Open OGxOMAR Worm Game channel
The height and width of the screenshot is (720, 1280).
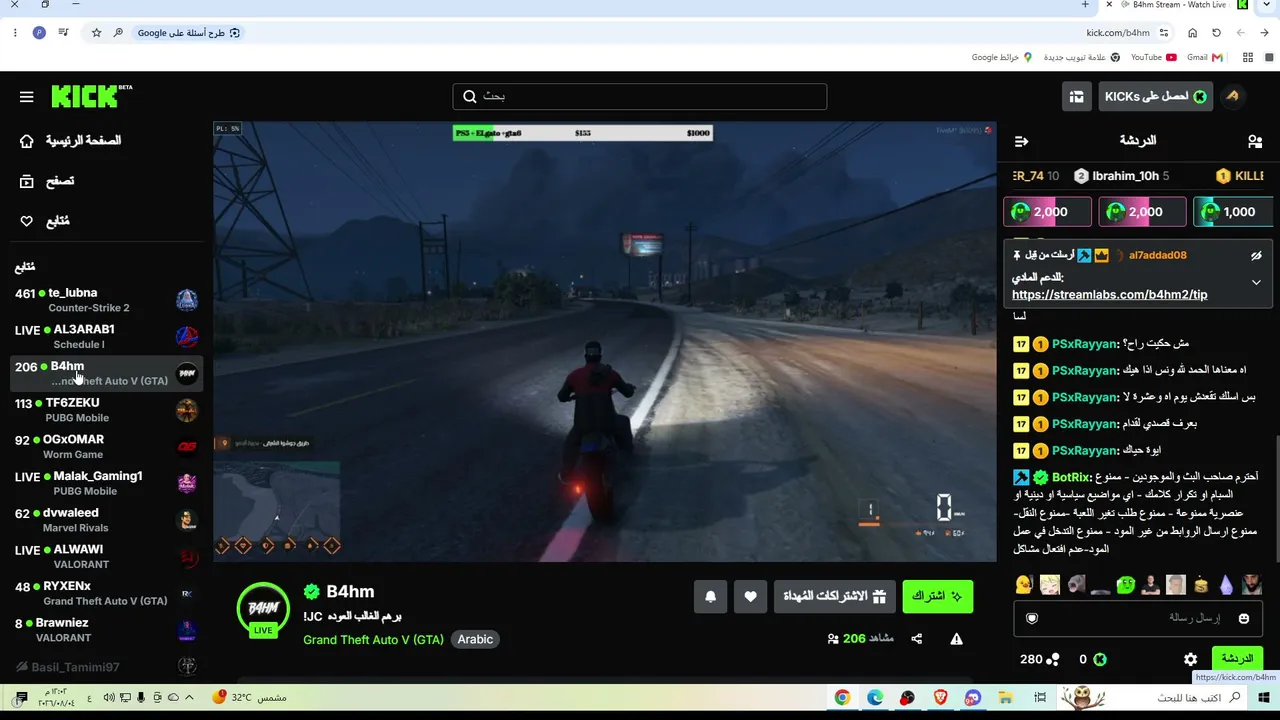click(106, 447)
